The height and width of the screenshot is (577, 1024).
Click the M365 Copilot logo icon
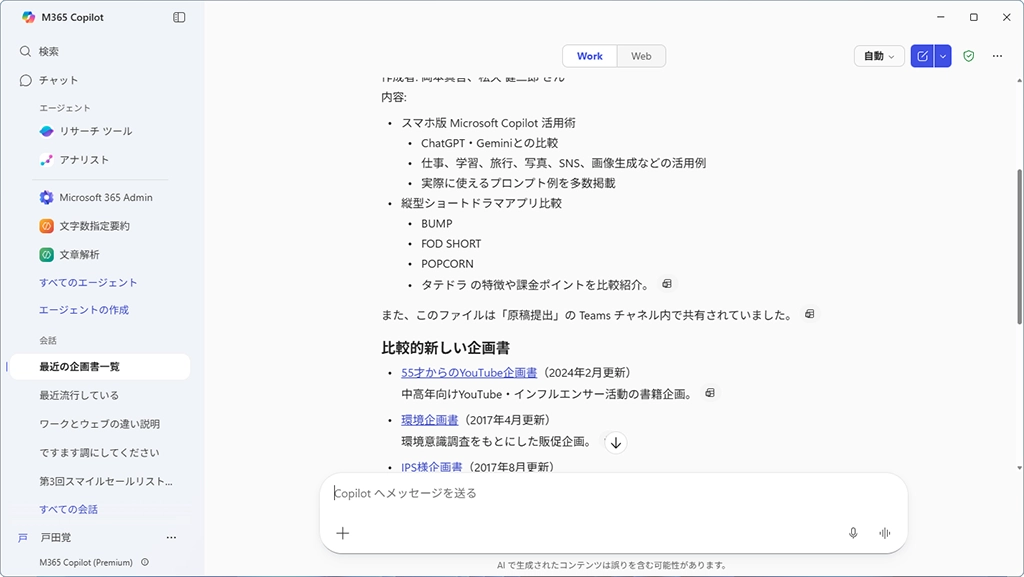click(28, 18)
